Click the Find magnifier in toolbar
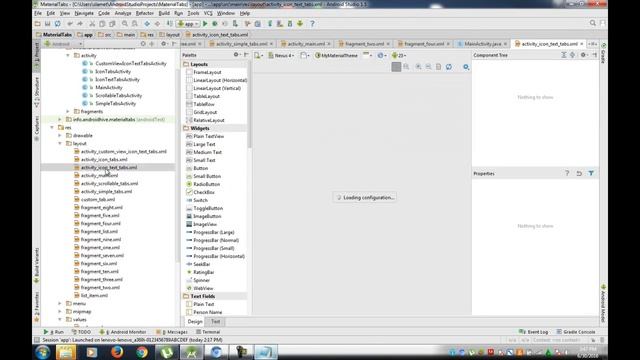Screen dimensions: 640x360 124,24
